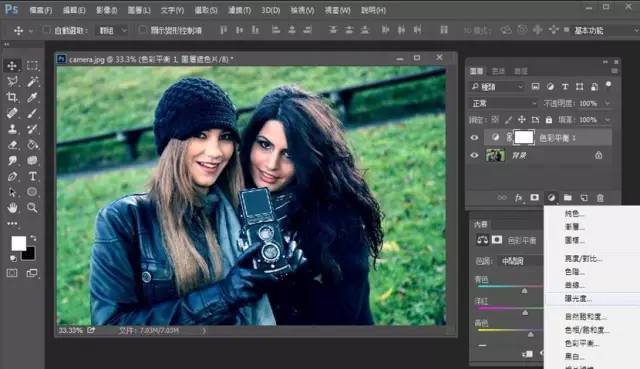Hide the 色彩平衡 1 adjustment layer
Viewport: 640px width, 369px height.
click(474, 138)
